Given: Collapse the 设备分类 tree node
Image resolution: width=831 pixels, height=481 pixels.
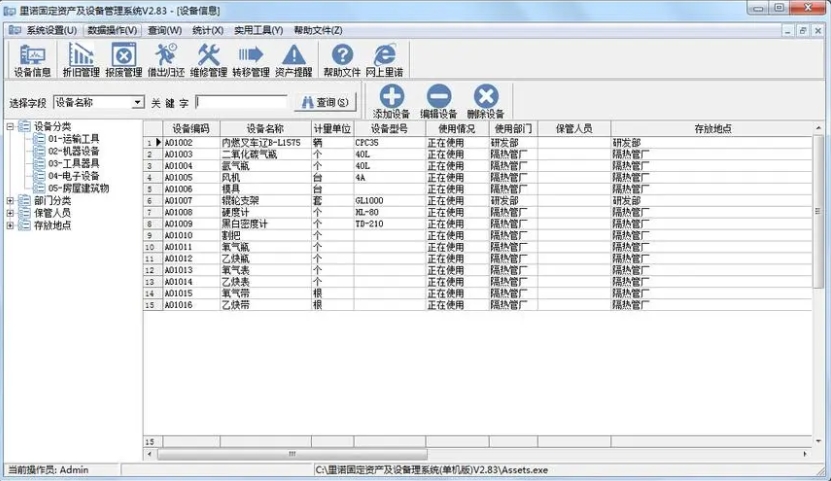Looking at the screenshot, I should (10, 127).
